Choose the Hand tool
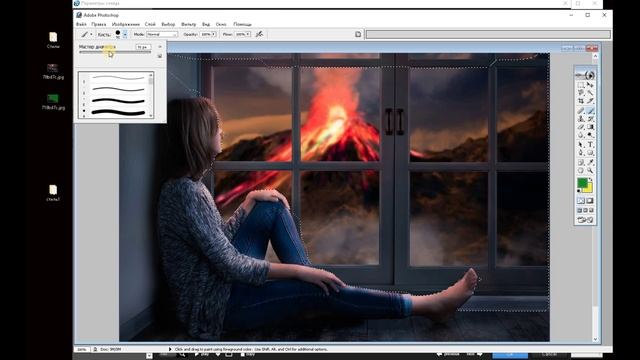The image size is (640, 360). 581,171
